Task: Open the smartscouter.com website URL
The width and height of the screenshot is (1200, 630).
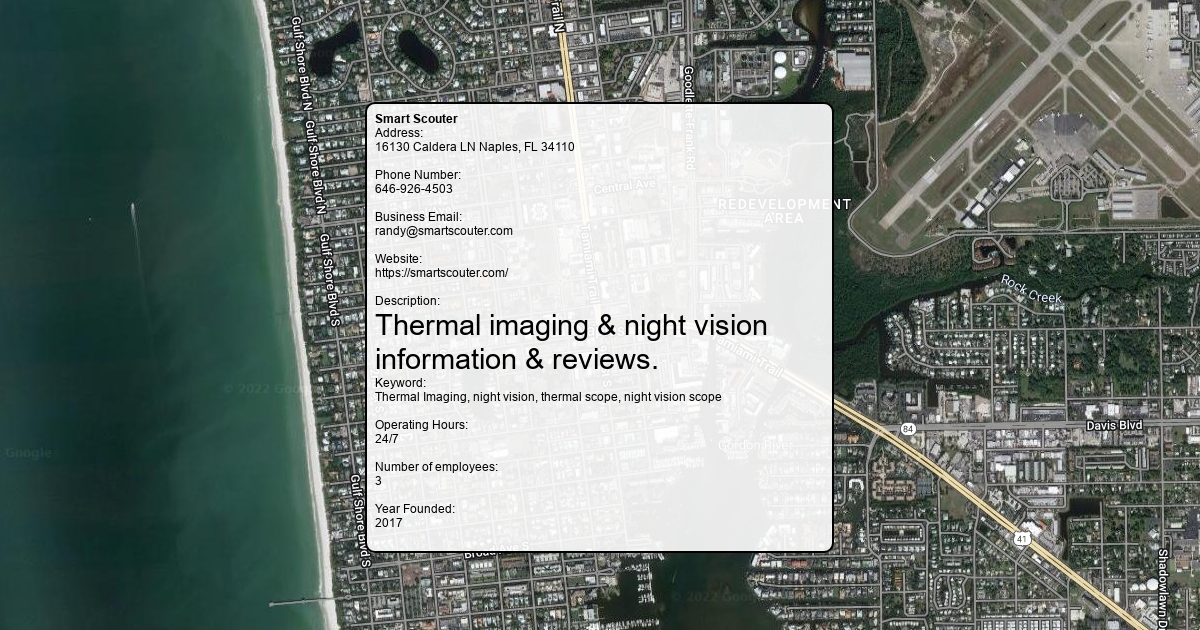Action: (x=441, y=273)
